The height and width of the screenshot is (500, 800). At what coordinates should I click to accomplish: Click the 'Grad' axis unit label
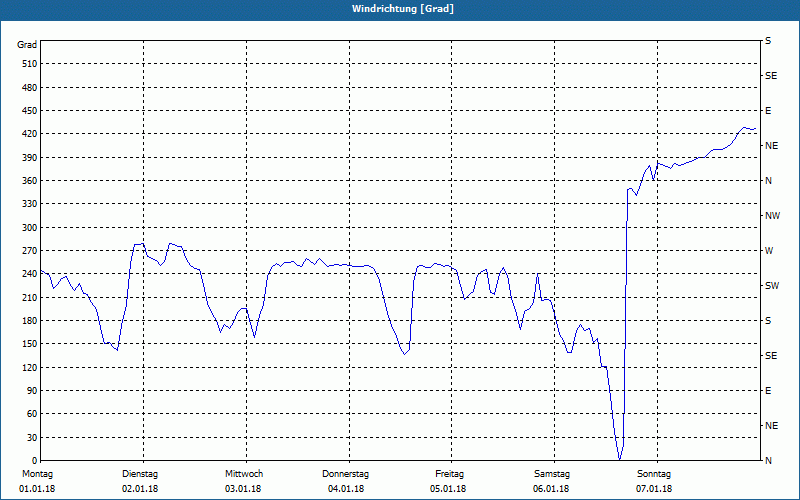(27, 45)
